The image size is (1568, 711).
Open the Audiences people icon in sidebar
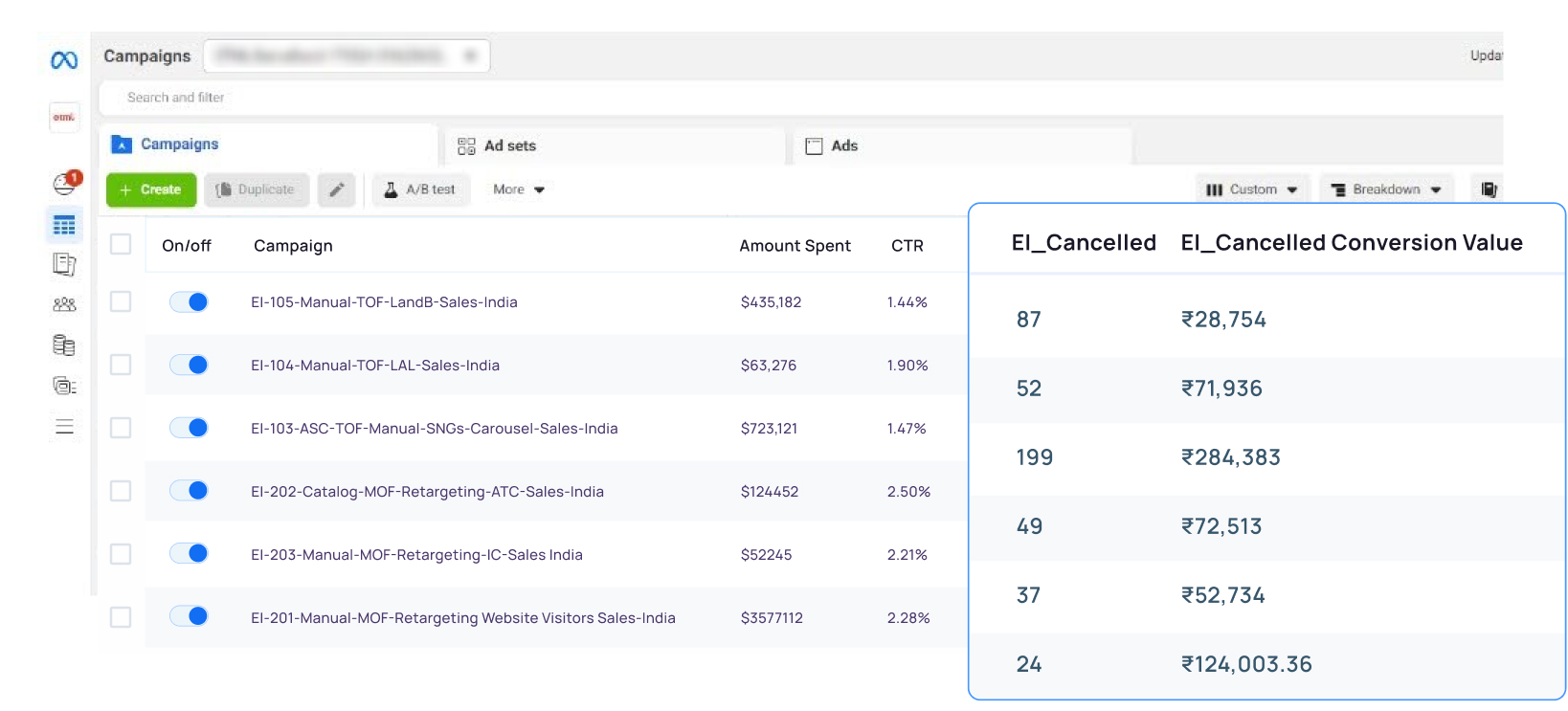click(64, 304)
